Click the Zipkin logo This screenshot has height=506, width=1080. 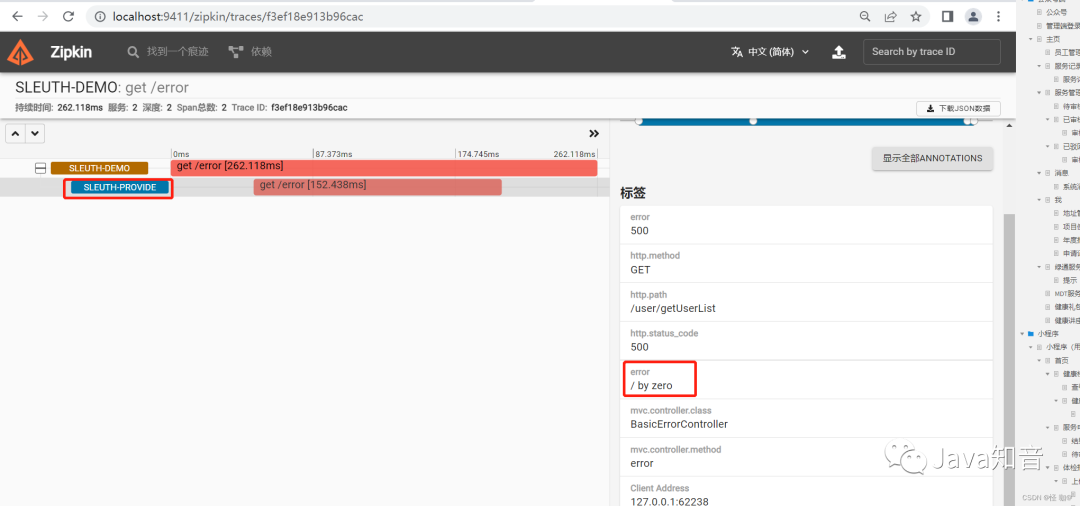[x=20, y=52]
